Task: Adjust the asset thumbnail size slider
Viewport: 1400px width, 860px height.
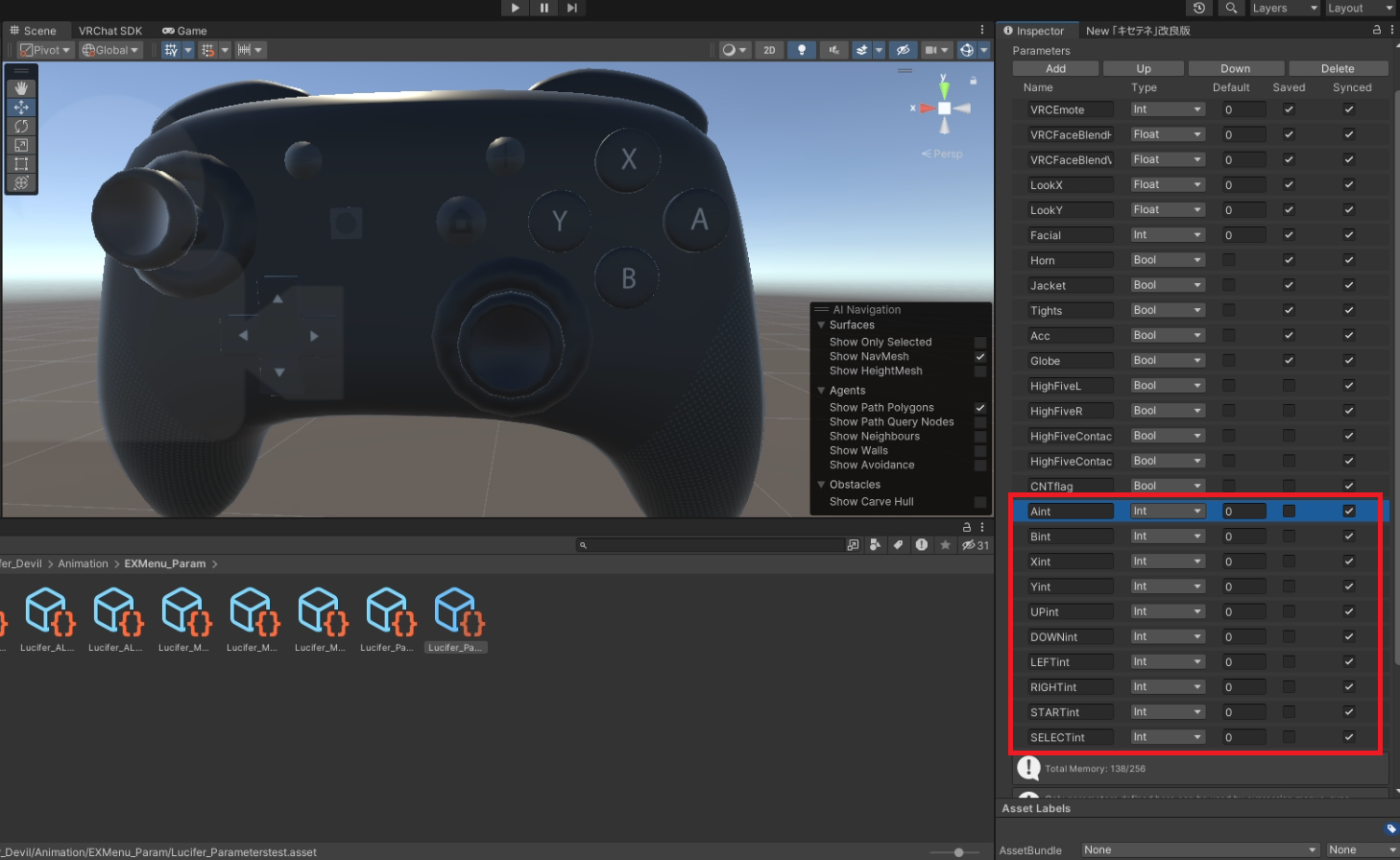Action: point(960,850)
